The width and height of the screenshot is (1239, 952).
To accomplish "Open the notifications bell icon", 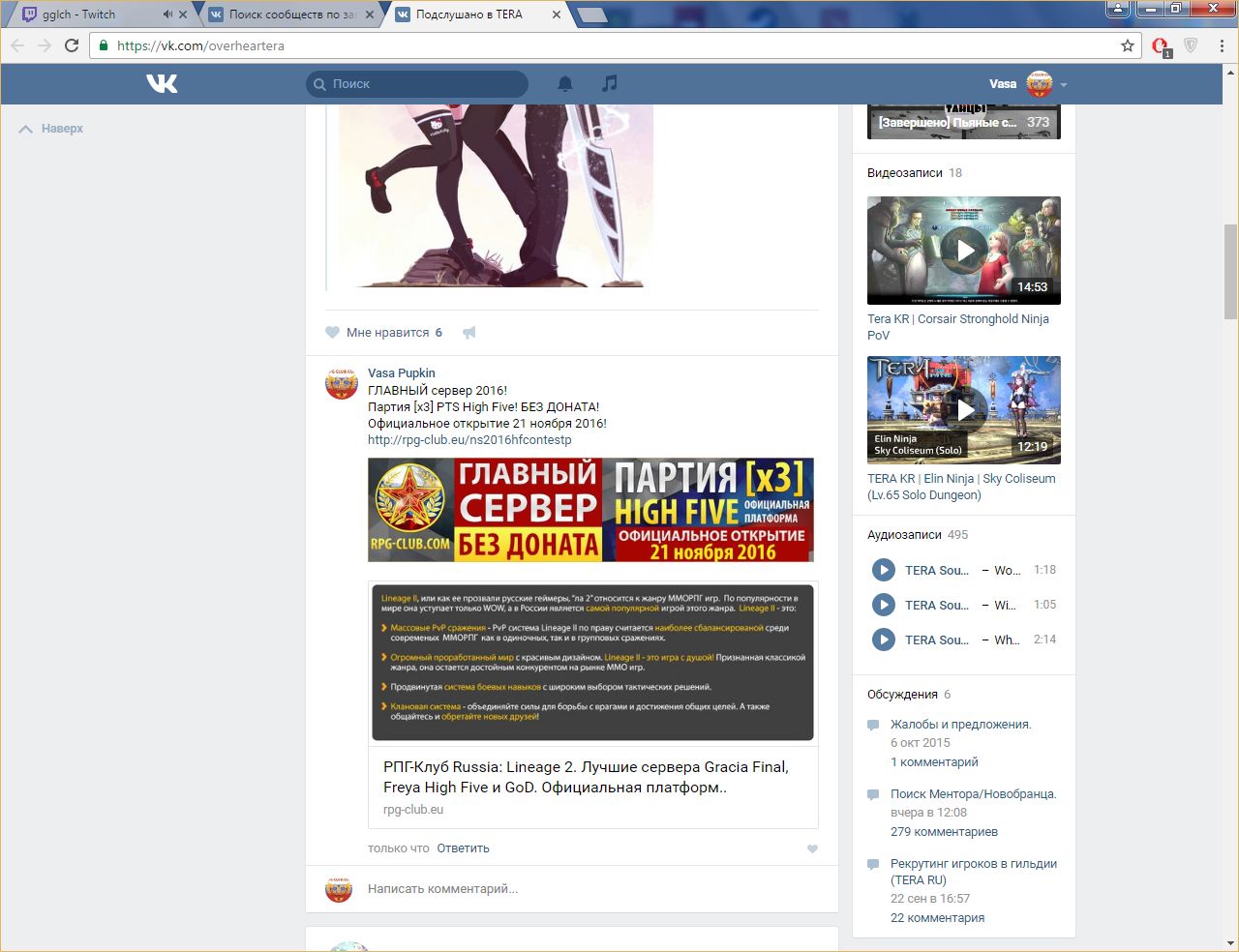I will pos(565,84).
